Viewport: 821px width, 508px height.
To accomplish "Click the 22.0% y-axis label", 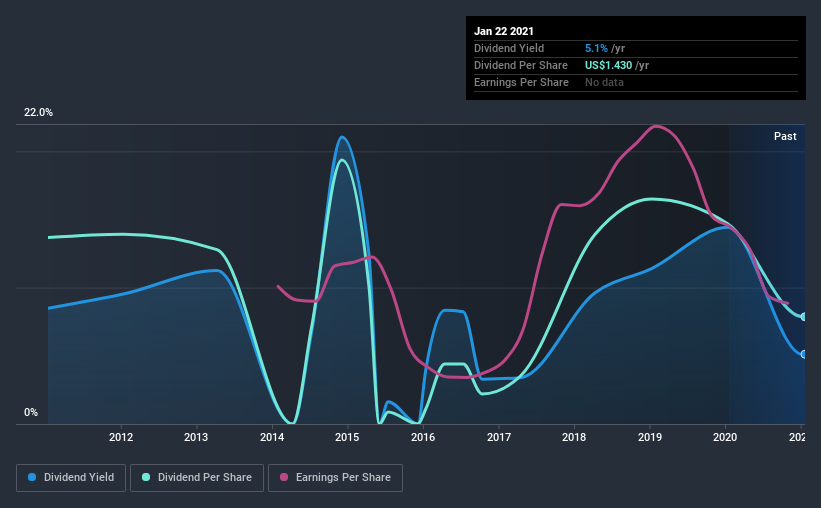I will [38, 112].
